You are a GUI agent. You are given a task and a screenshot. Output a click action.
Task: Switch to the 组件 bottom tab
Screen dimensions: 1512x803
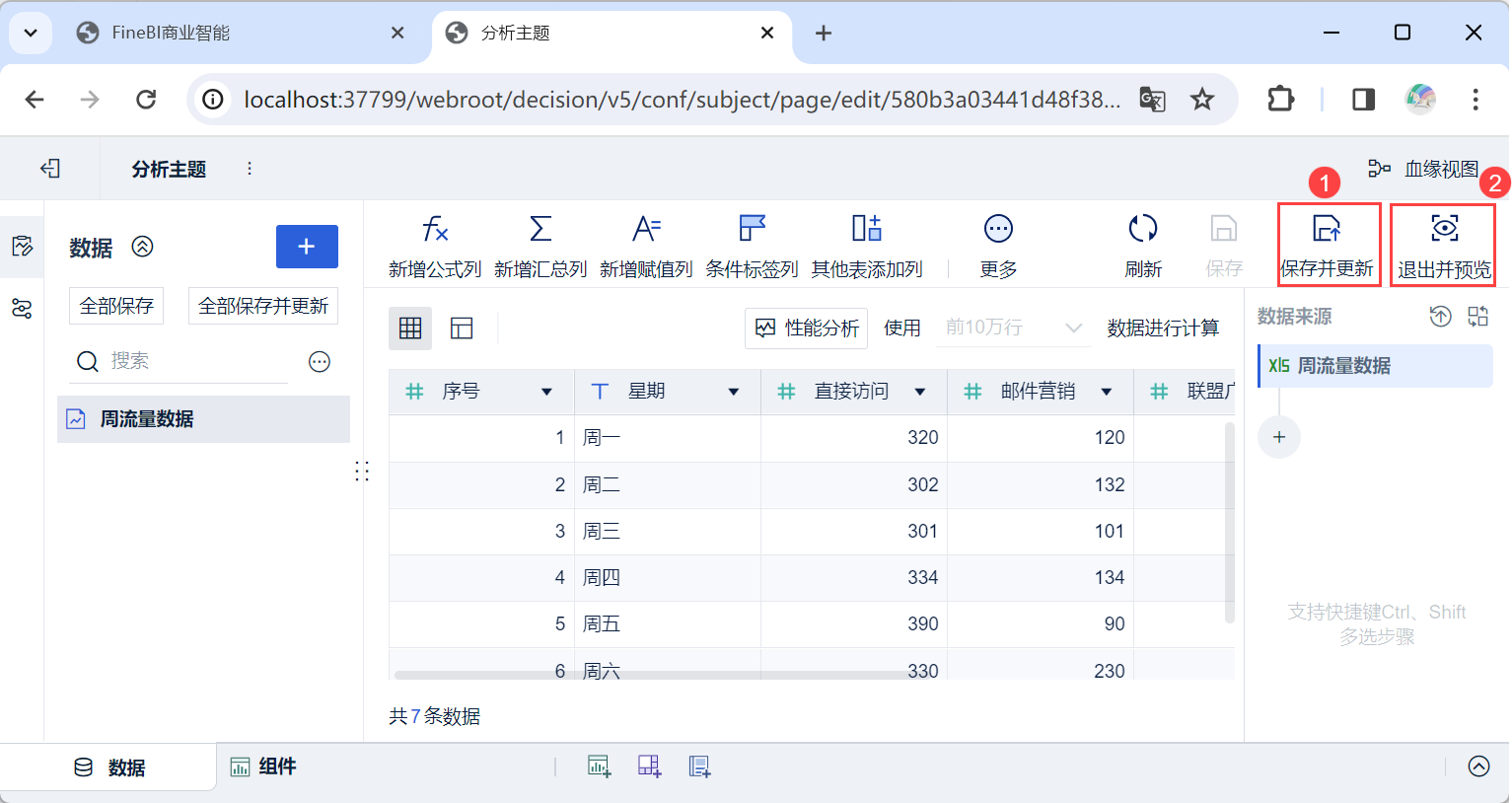click(263, 766)
